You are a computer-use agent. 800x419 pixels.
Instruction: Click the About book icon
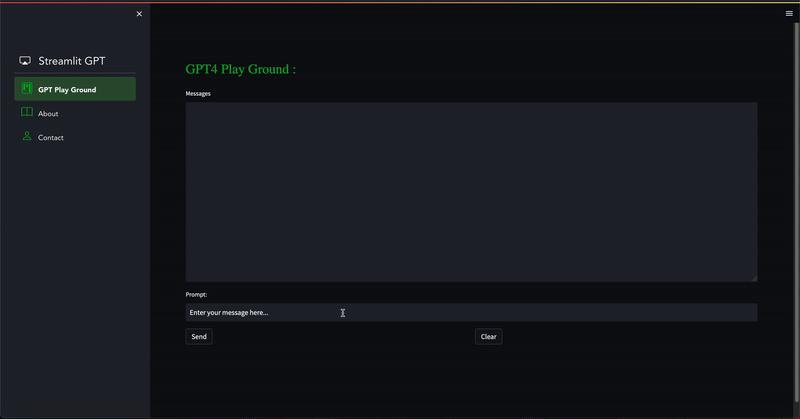pyautogui.click(x=27, y=112)
